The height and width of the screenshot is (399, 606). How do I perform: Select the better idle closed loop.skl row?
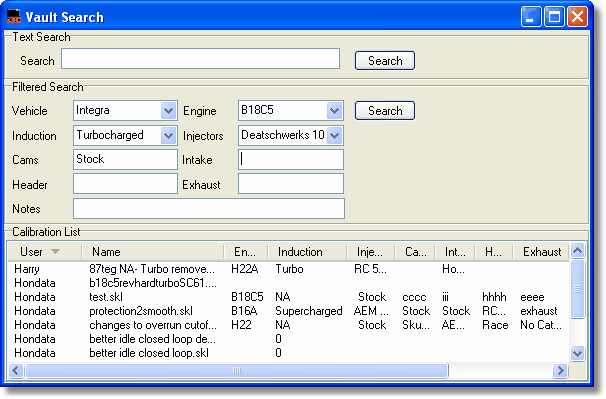coord(288,353)
